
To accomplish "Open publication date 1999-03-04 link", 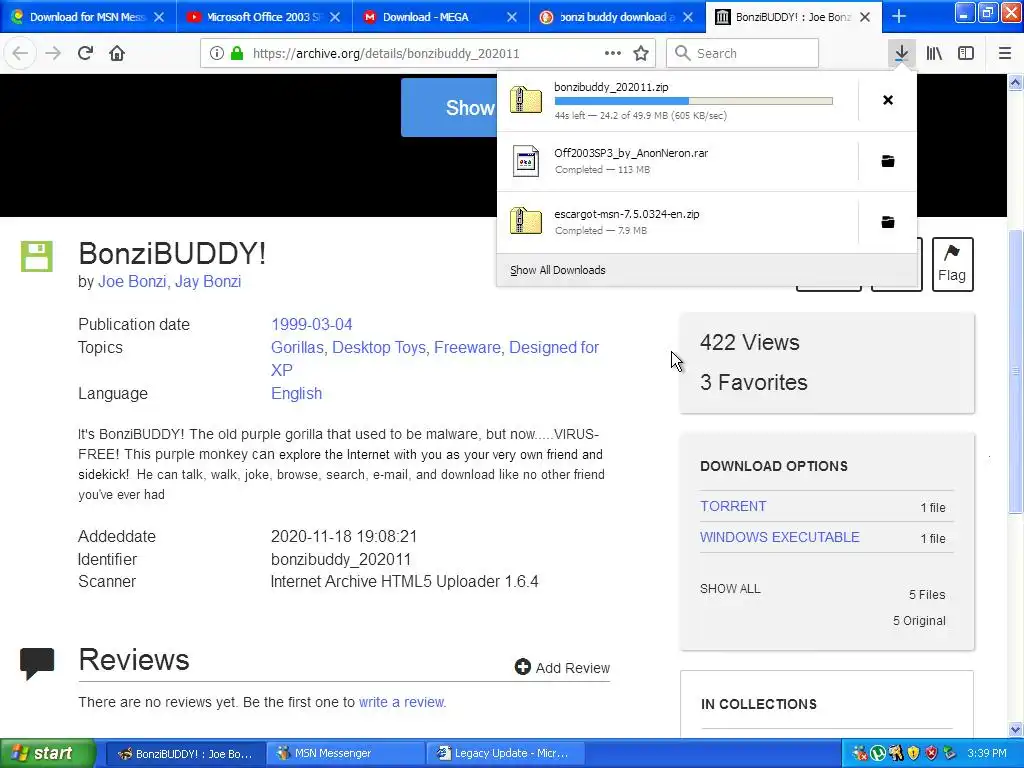I will pos(312,325).
